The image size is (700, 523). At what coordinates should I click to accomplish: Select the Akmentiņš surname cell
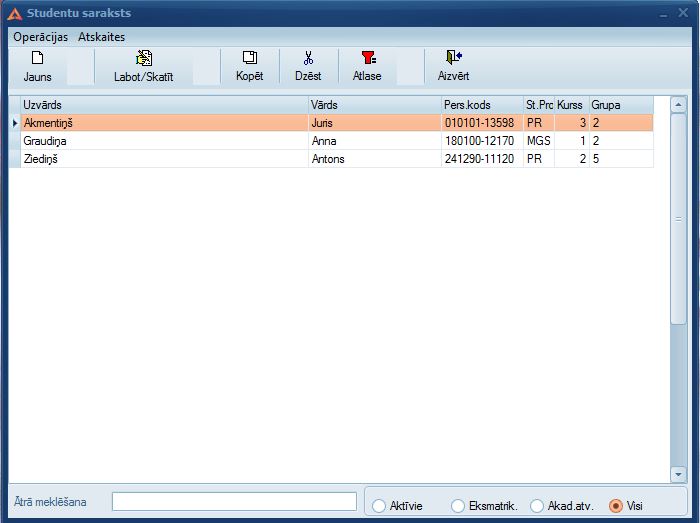click(164, 123)
